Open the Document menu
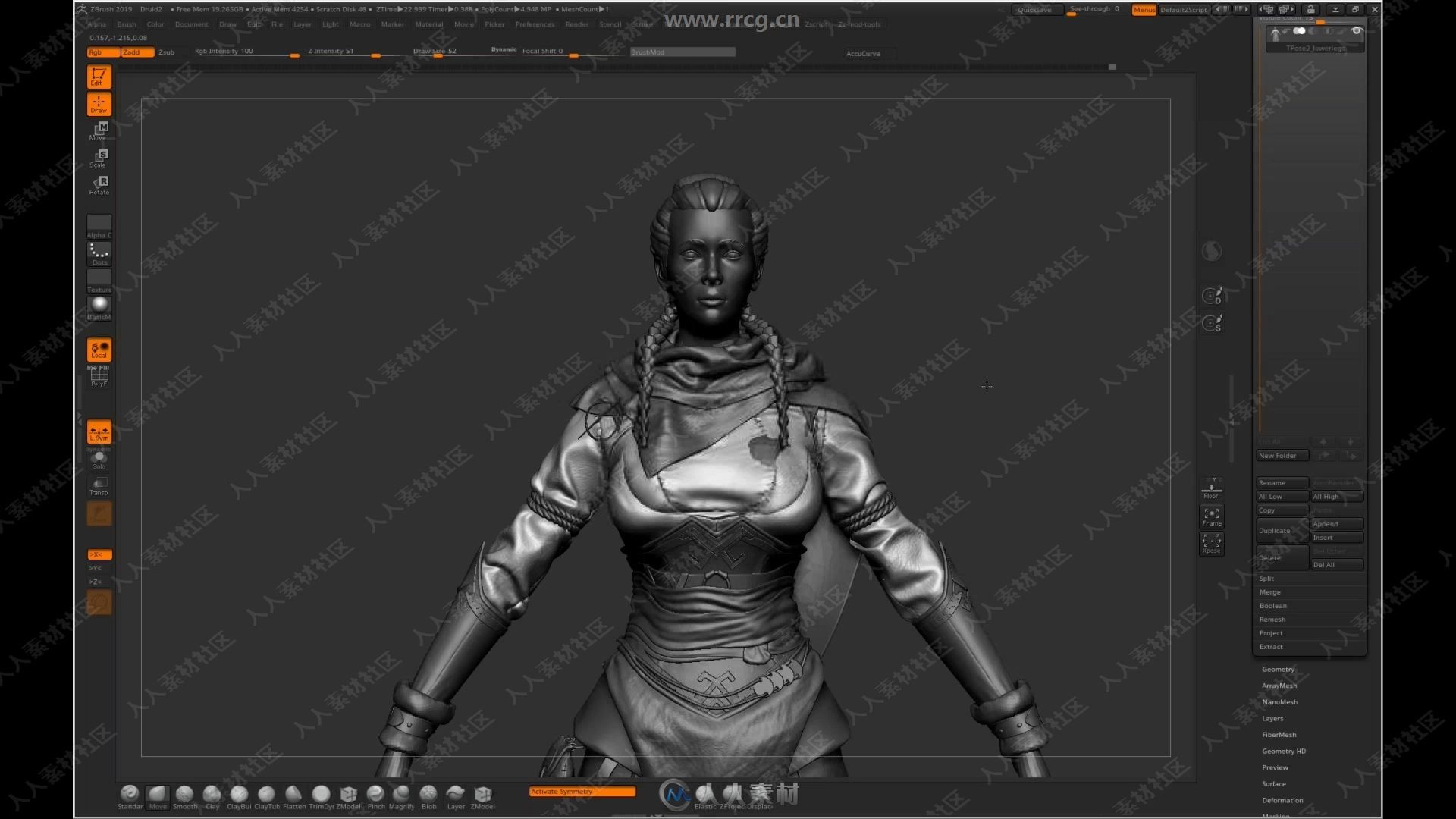The width and height of the screenshot is (1456, 819). pyautogui.click(x=192, y=24)
